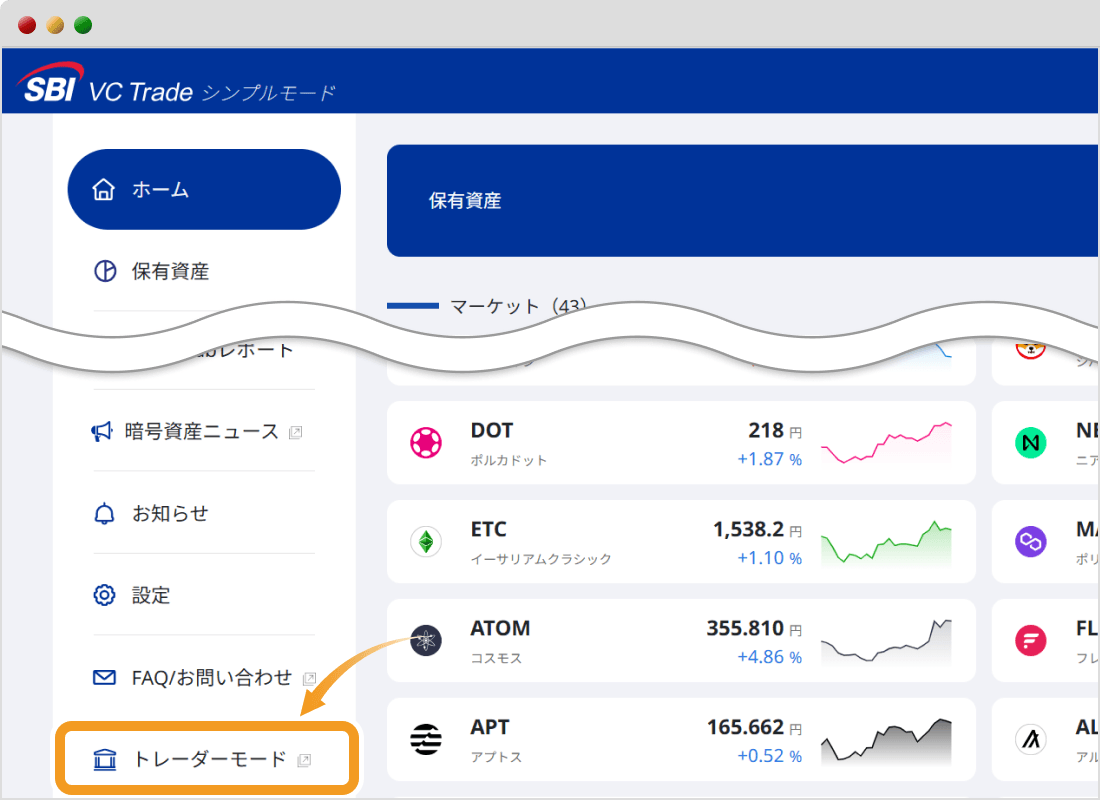Image resolution: width=1100 pixels, height=800 pixels.
Task: View the ATOM gray price chart
Action: 887,641
